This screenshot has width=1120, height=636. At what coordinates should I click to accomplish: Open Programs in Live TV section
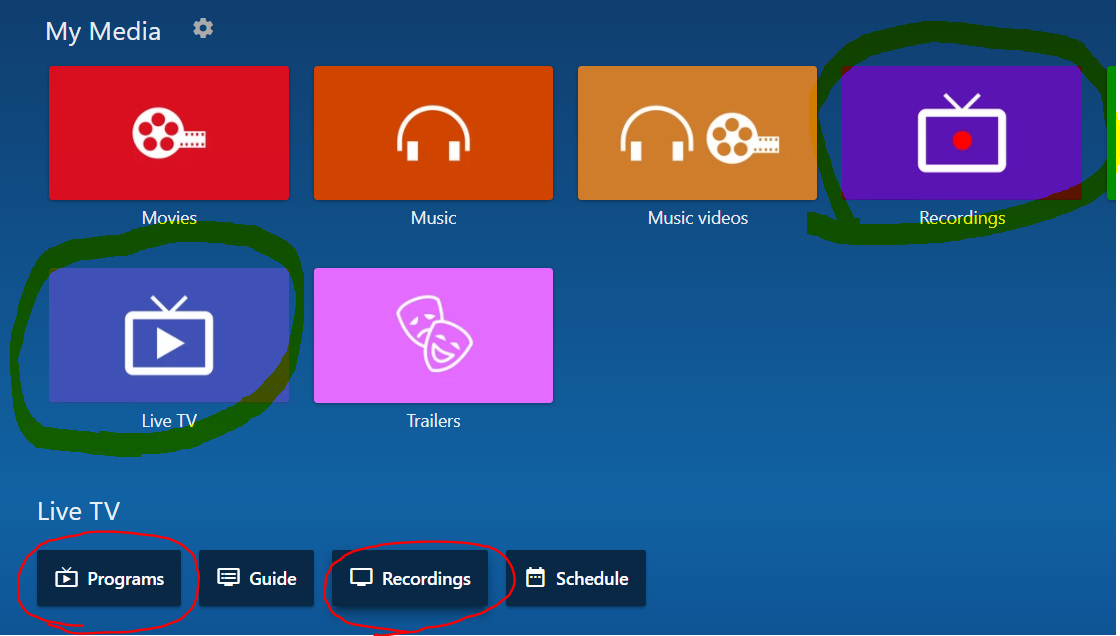109,578
